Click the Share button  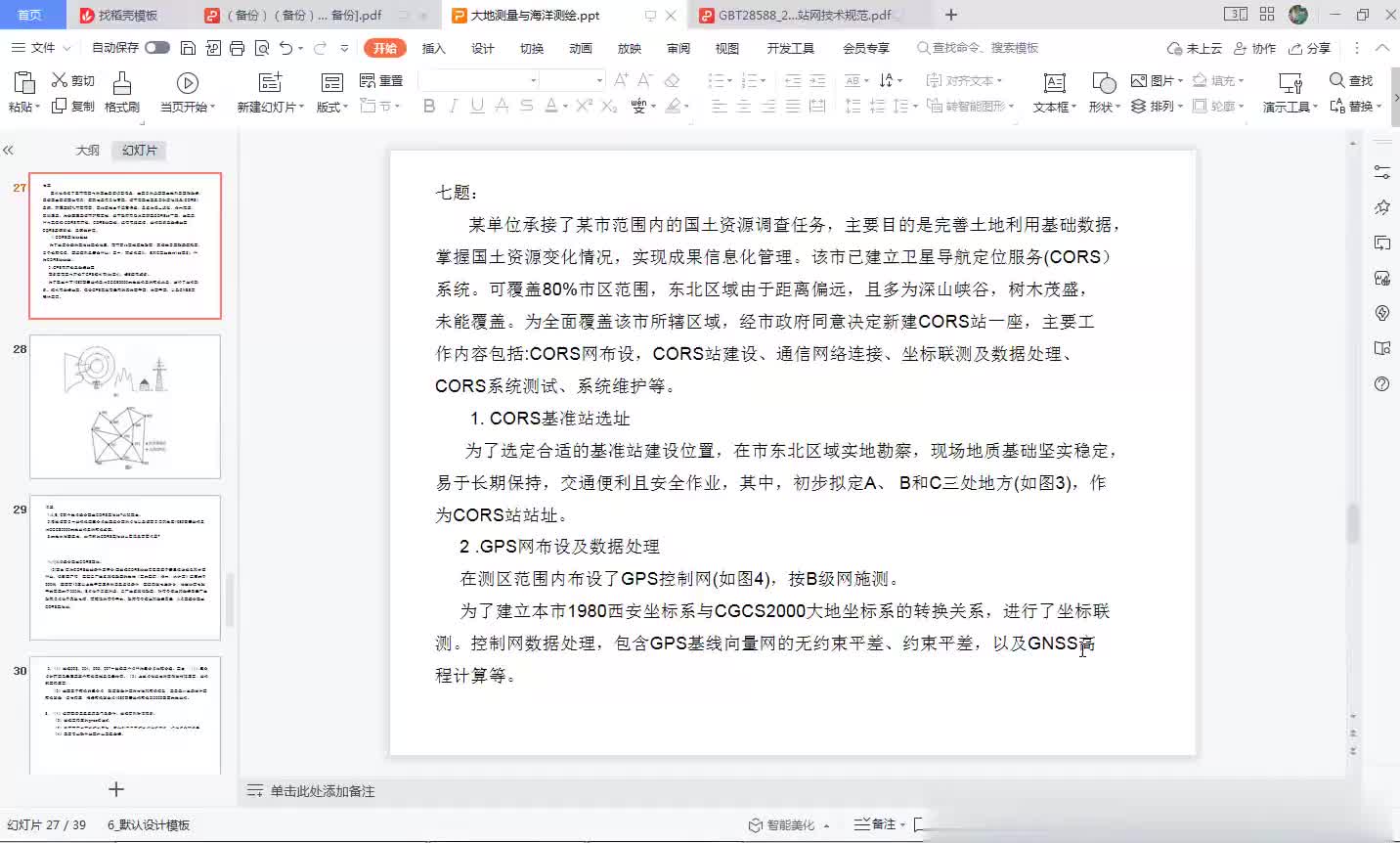tap(1310, 48)
